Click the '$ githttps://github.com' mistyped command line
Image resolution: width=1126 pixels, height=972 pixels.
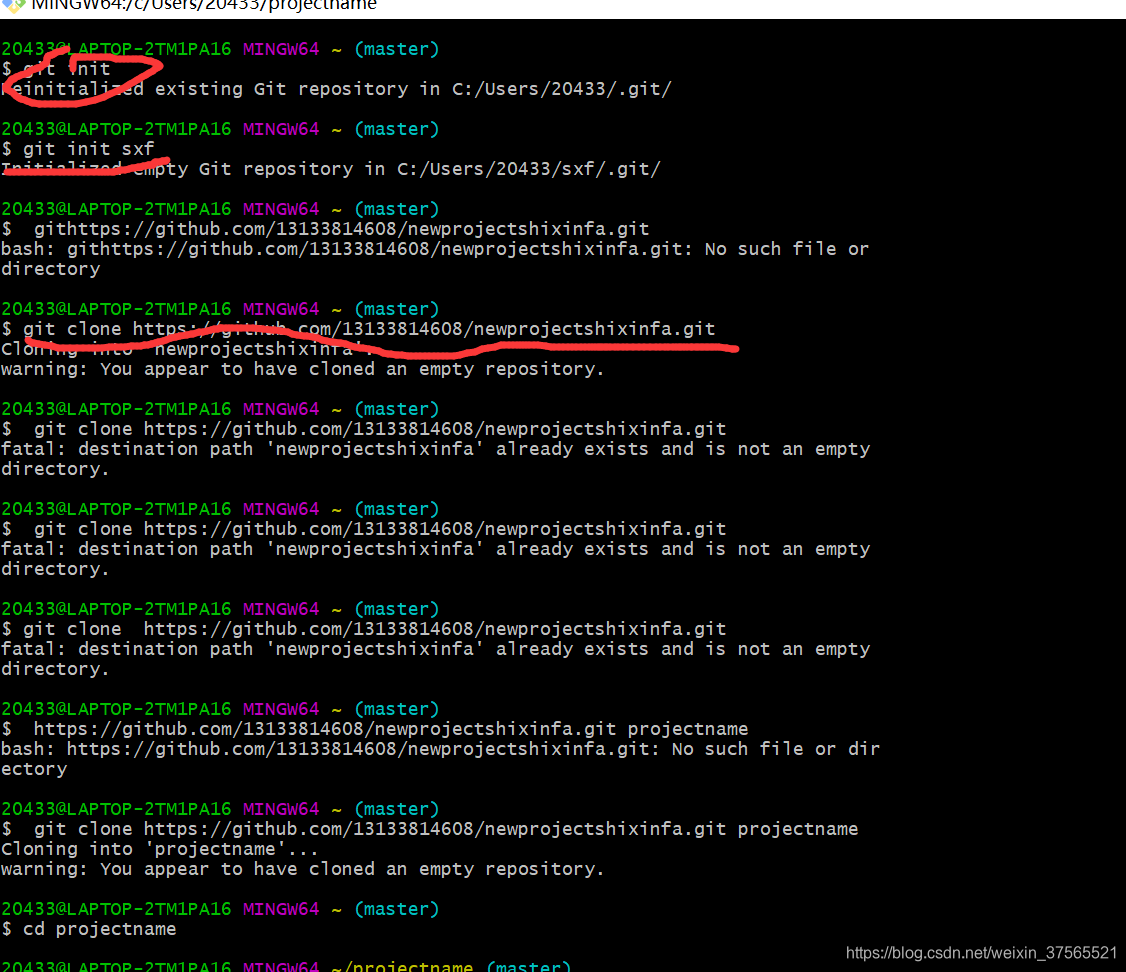[x=325, y=229]
